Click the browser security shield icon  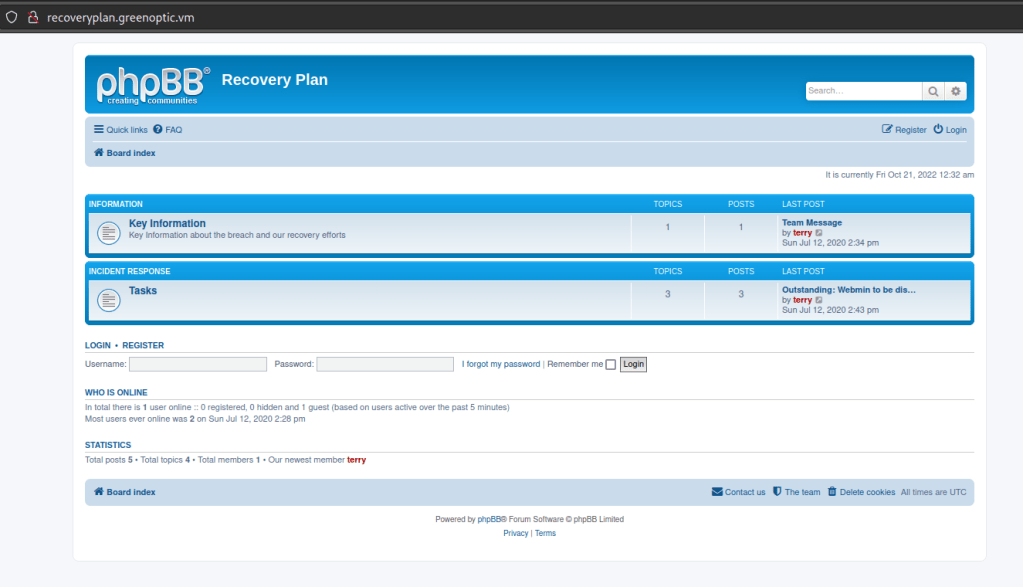12,17
